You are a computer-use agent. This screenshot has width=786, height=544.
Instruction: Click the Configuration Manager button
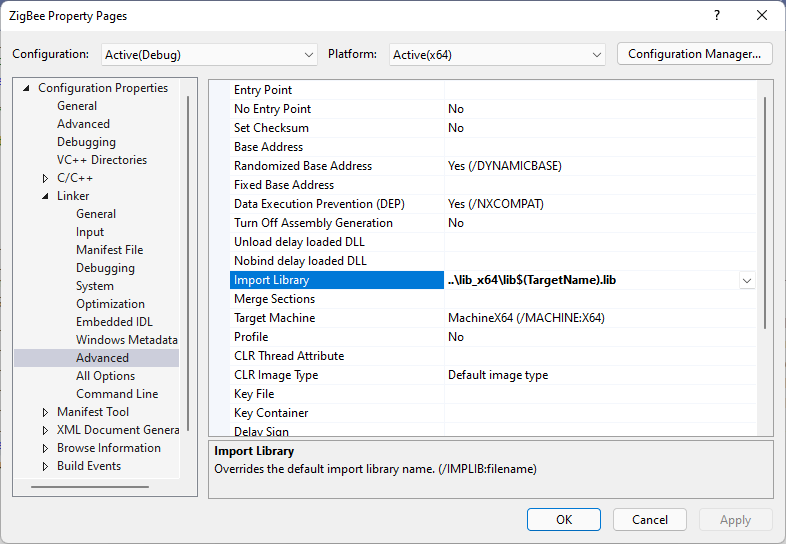click(694, 54)
